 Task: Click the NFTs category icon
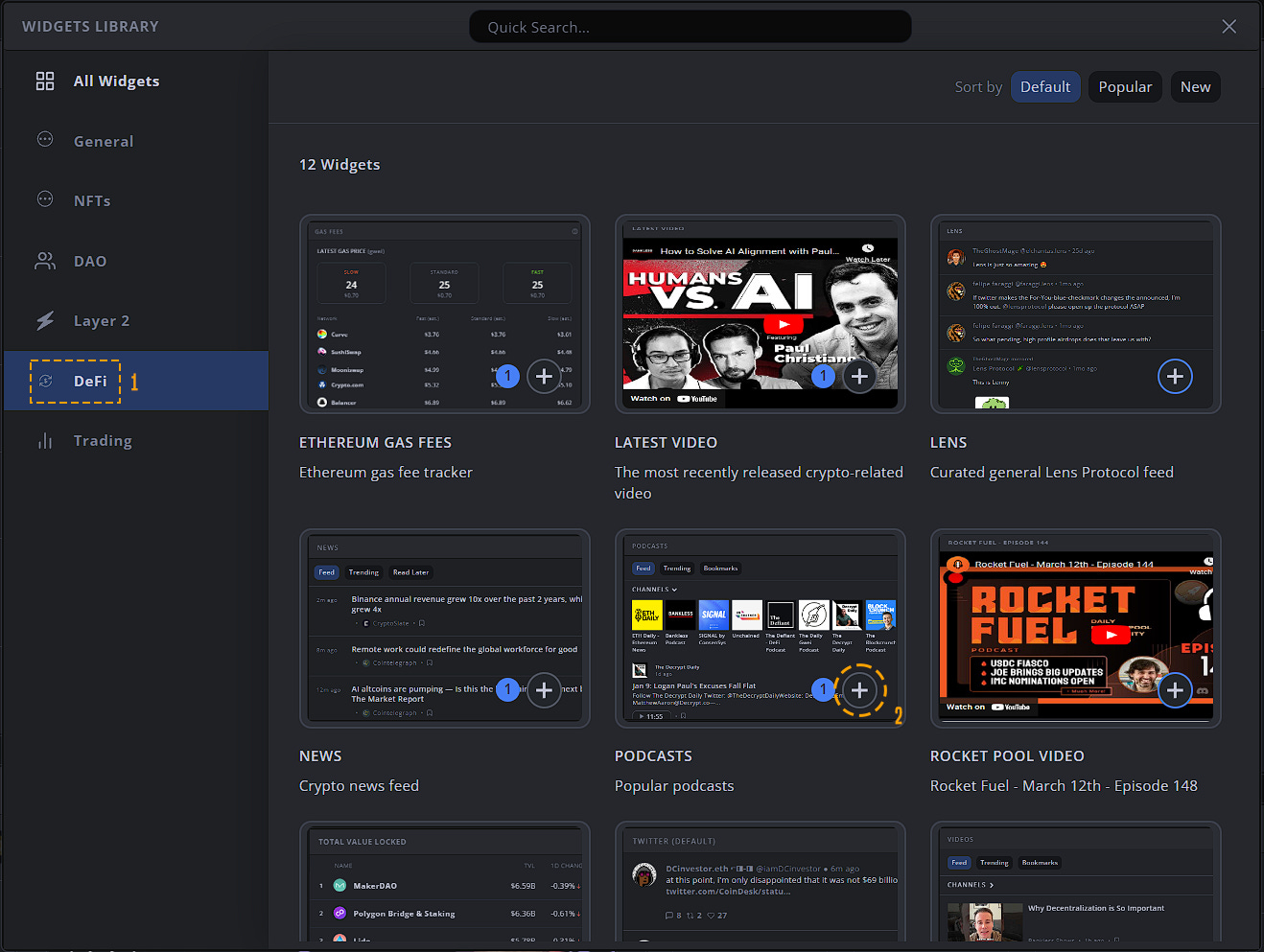(x=45, y=198)
